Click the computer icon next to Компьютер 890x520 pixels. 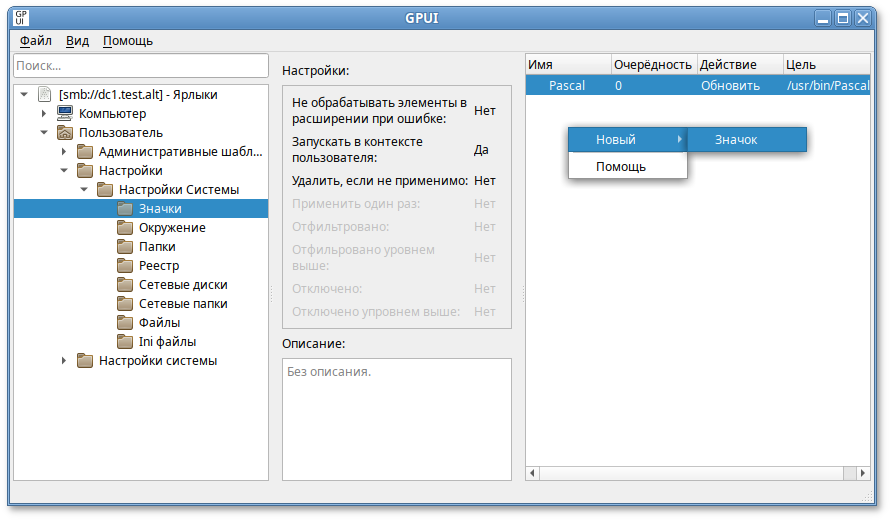click(x=64, y=114)
